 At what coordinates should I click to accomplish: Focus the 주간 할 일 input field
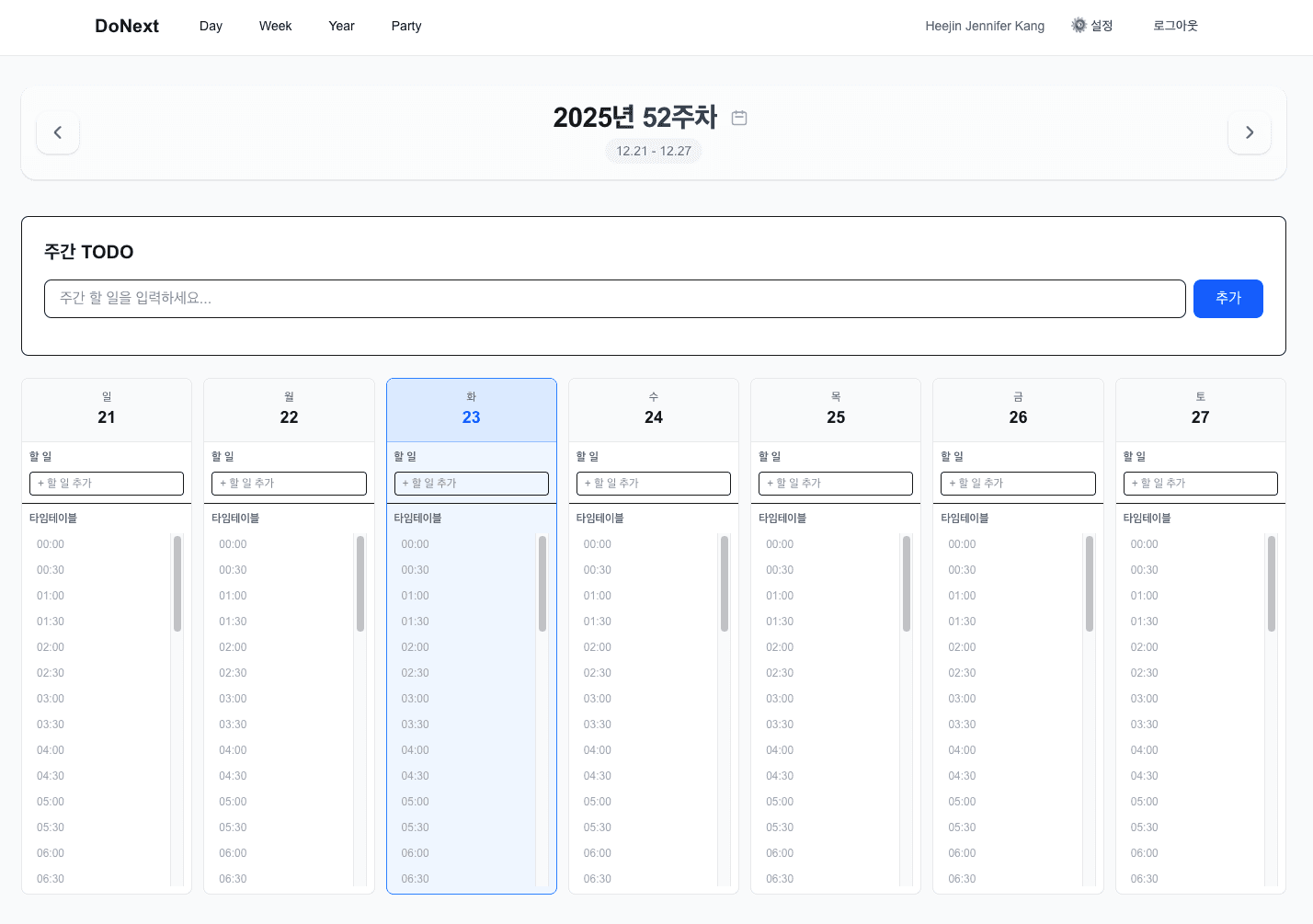[x=615, y=298]
